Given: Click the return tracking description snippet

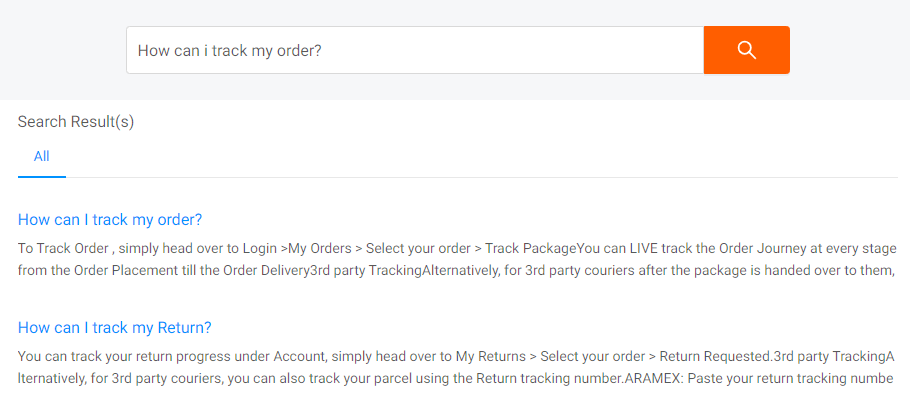Looking at the screenshot, I should (456, 368).
